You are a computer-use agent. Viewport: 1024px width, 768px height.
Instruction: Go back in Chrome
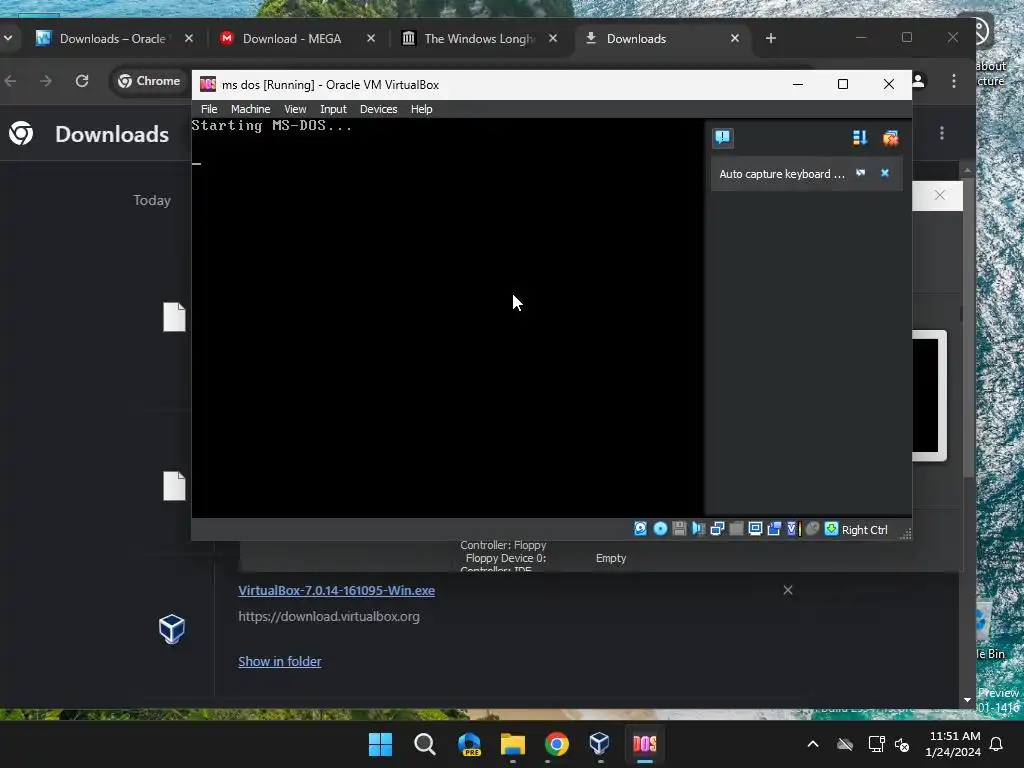click(11, 81)
